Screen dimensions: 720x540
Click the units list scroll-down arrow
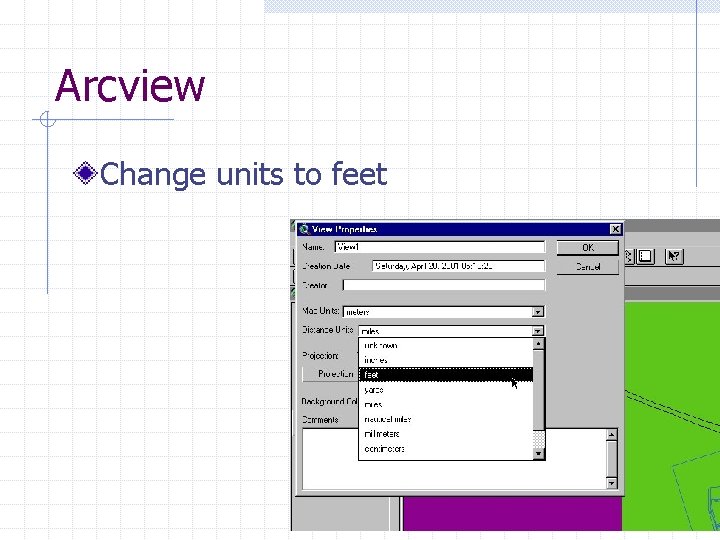[539, 454]
